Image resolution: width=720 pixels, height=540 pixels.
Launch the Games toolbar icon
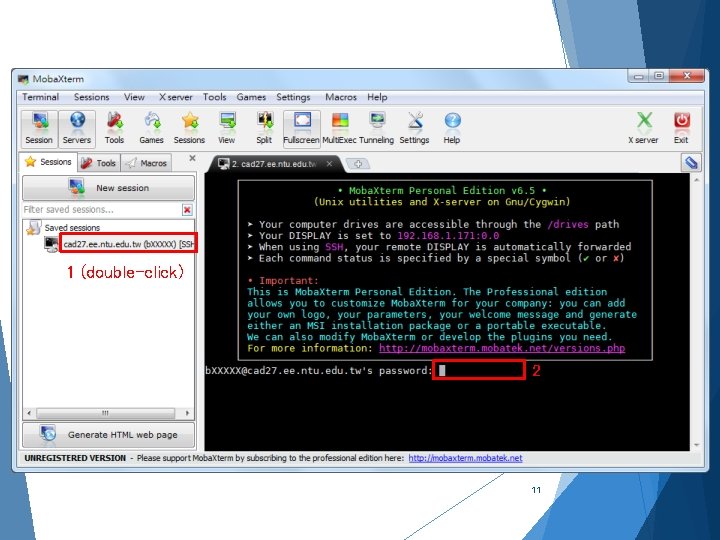152,129
